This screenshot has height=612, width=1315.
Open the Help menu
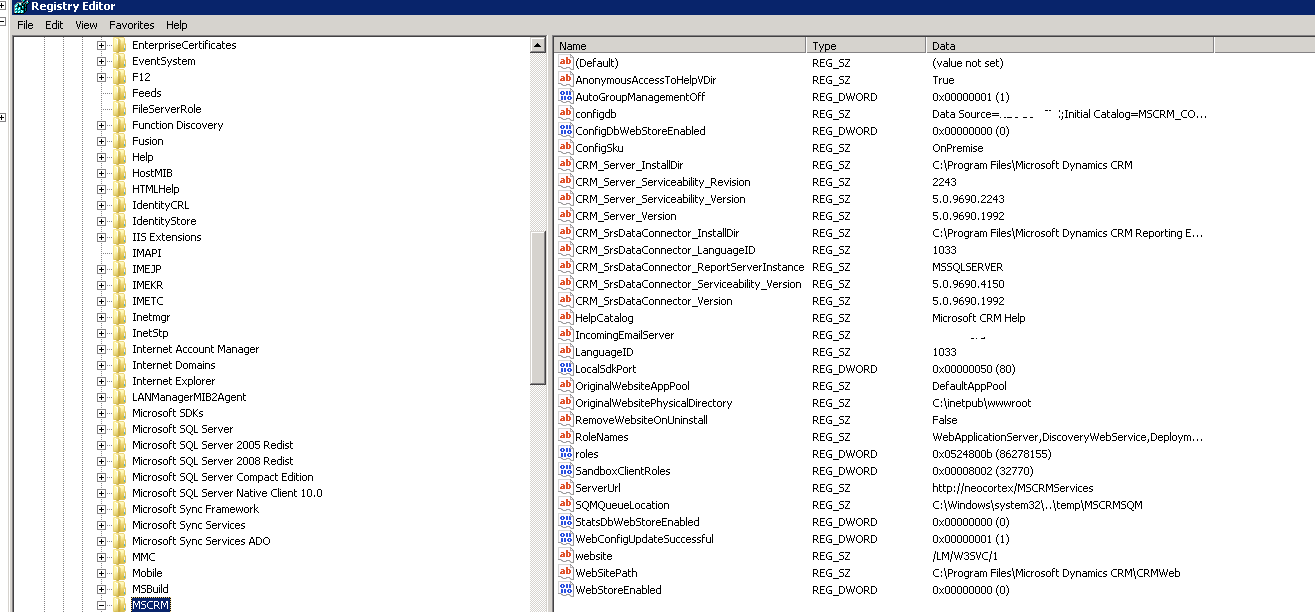pyautogui.click(x=176, y=25)
